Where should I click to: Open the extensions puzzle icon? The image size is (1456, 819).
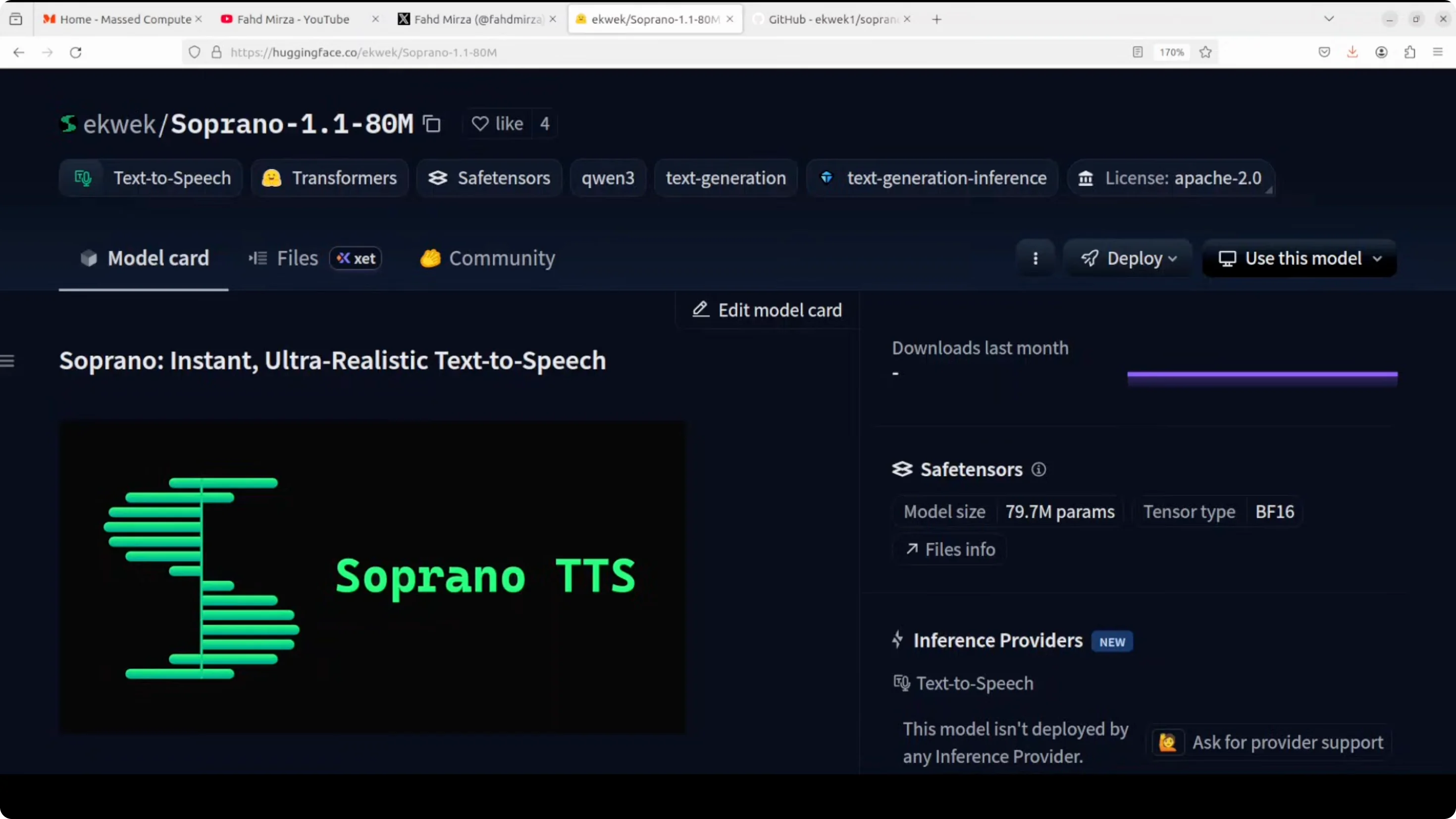coord(1409,52)
